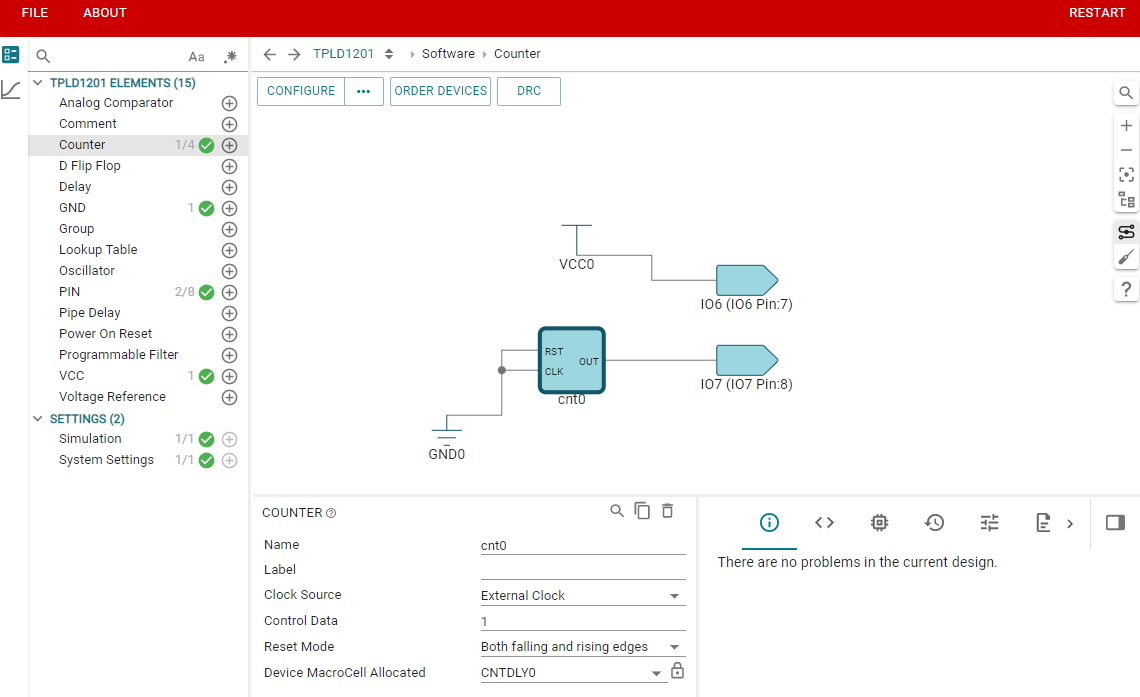
Task: Navigate back with the left arrow
Action: coord(270,55)
